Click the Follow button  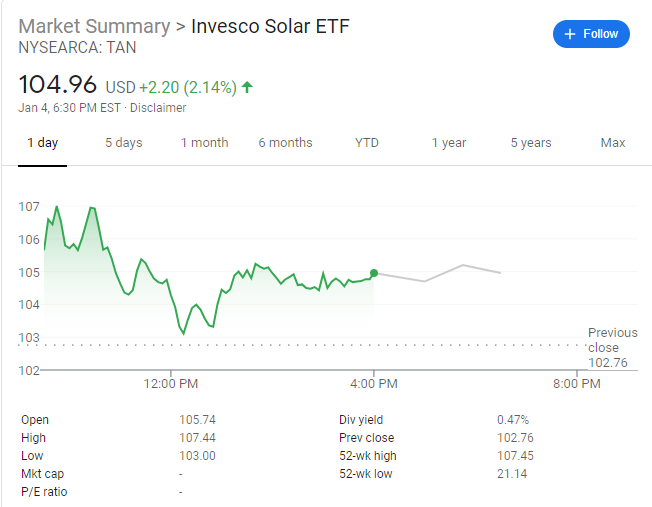[x=591, y=34]
